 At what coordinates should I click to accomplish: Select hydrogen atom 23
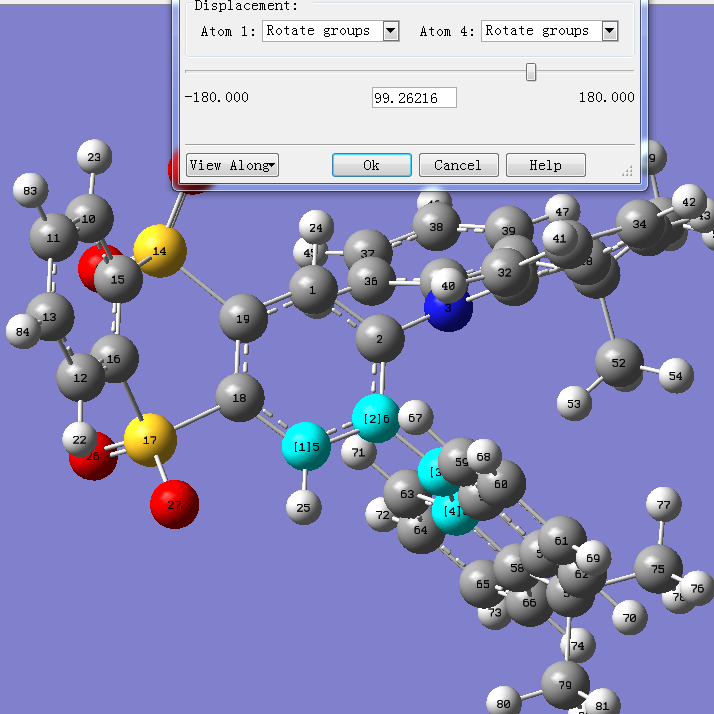94,157
